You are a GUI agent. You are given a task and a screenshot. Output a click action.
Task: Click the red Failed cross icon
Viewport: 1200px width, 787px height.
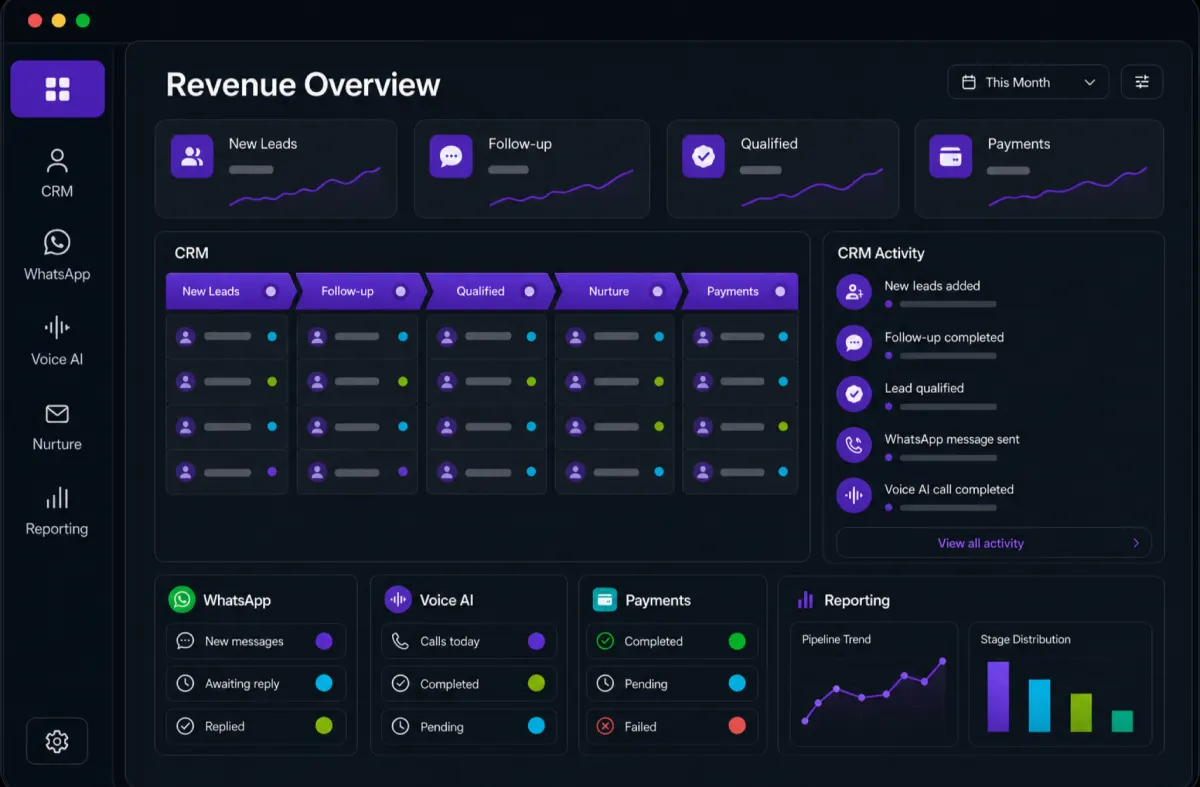pyautogui.click(x=605, y=726)
